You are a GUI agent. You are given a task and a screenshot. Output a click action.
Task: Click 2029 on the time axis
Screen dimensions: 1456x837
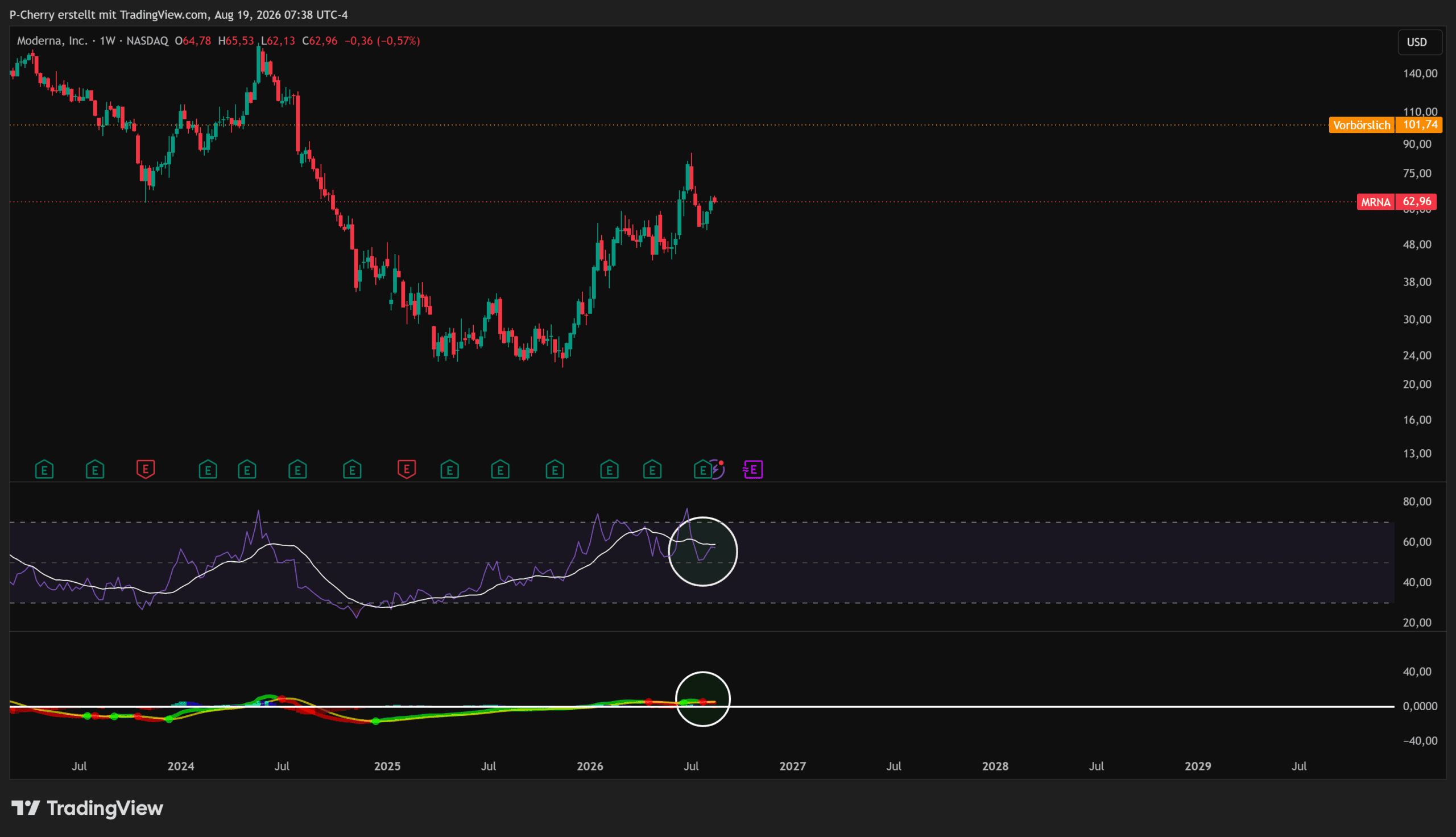pos(1198,766)
